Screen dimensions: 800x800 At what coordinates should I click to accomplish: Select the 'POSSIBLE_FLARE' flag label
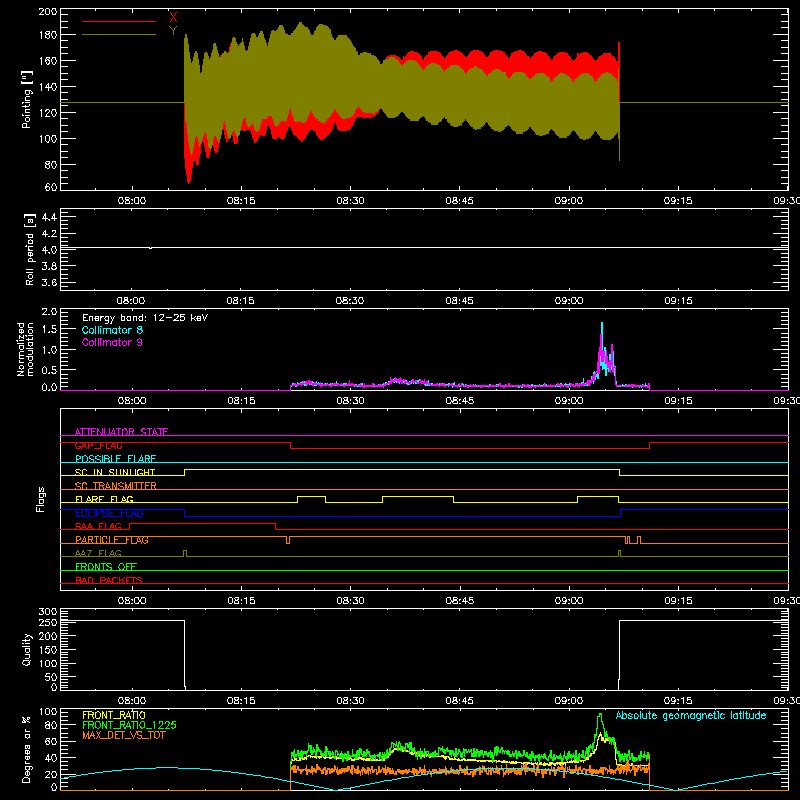pos(115,459)
